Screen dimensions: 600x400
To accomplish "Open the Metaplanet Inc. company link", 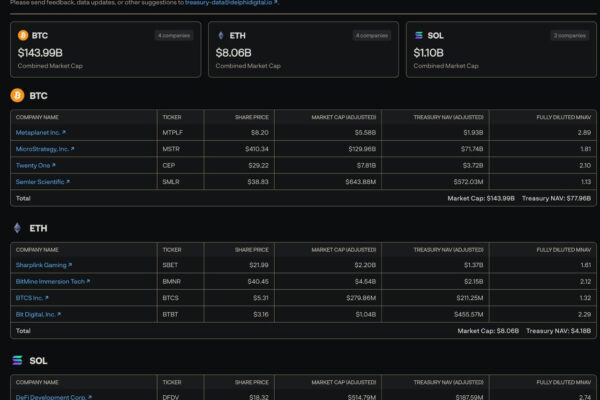I will click(x=41, y=132).
